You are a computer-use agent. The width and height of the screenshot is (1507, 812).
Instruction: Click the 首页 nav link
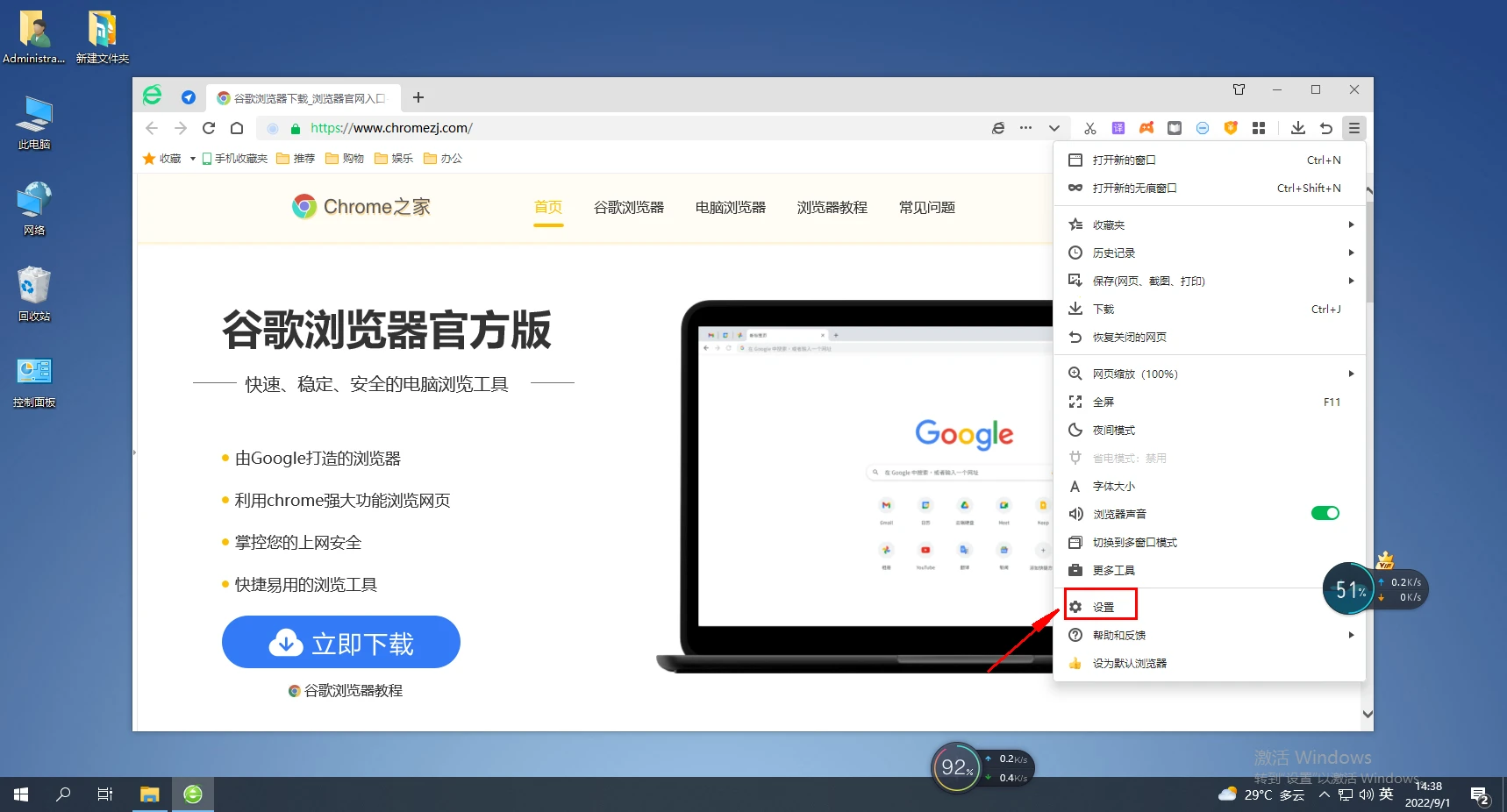[x=548, y=208]
